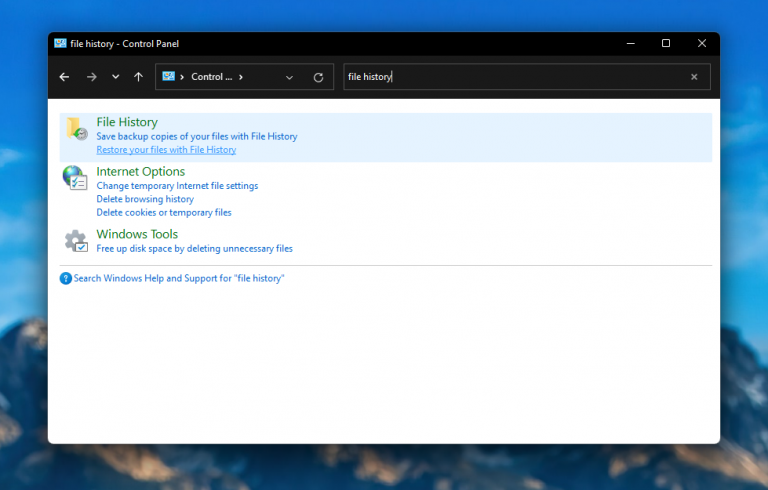Image resolution: width=768 pixels, height=490 pixels.
Task: Navigate up one level with up arrow
Action: (x=139, y=77)
